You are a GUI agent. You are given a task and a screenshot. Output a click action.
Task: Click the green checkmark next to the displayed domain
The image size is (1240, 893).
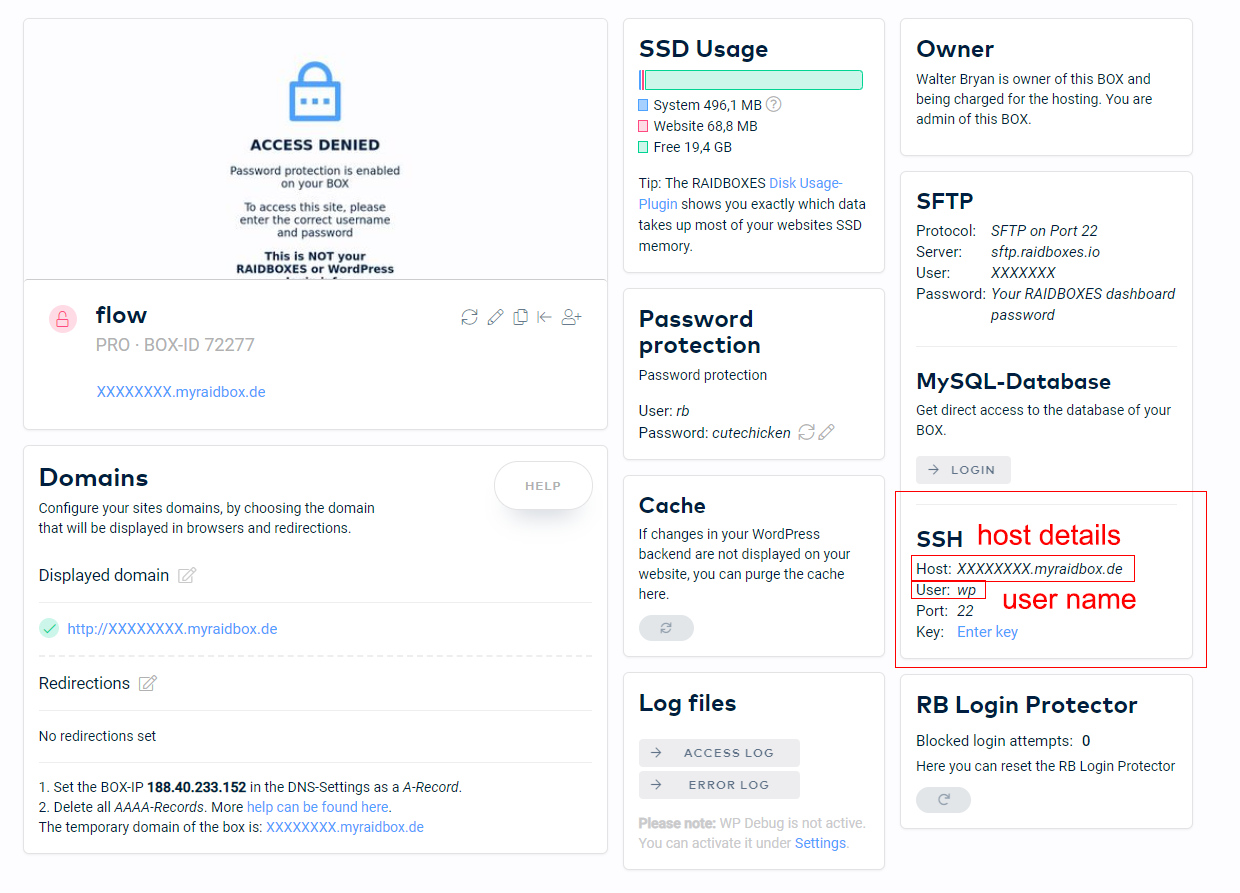[x=49, y=628]
